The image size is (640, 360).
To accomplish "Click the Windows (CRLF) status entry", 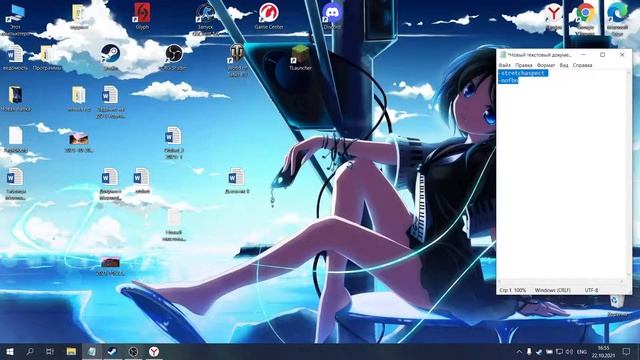I will pos(553,290).
